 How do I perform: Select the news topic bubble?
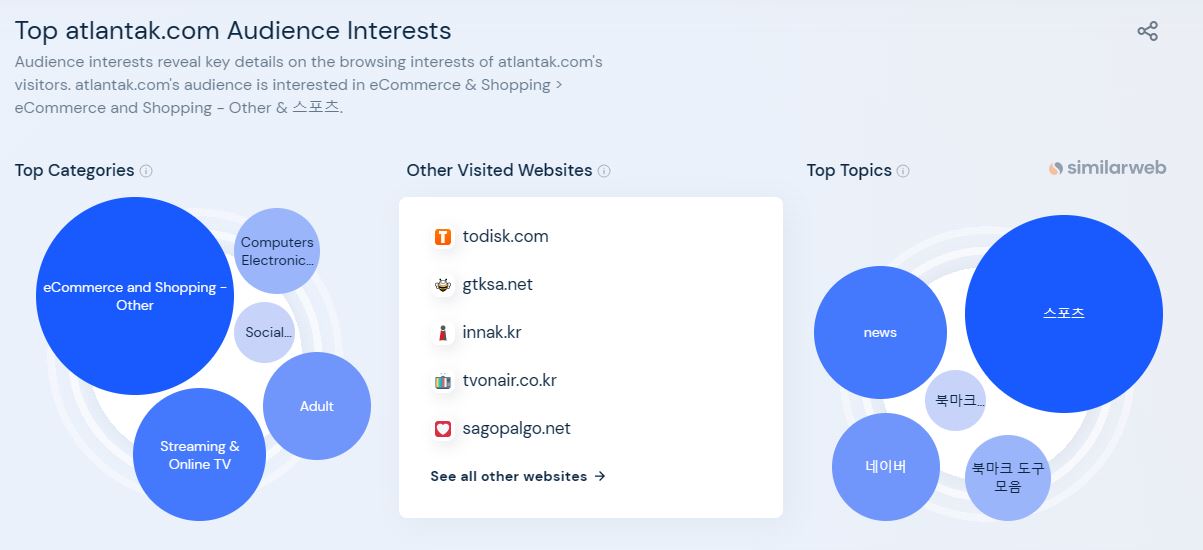coord(880,333)
